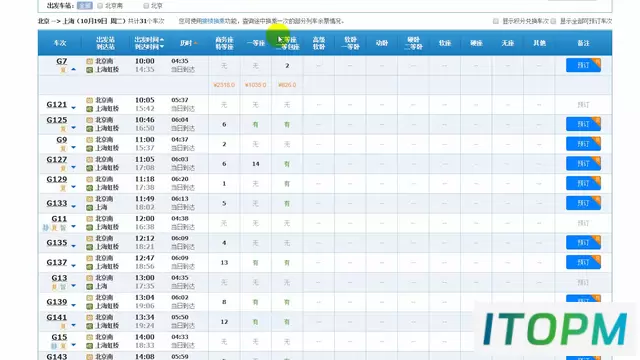Select the 全部 departure station filter

click(x=84, y=6)
